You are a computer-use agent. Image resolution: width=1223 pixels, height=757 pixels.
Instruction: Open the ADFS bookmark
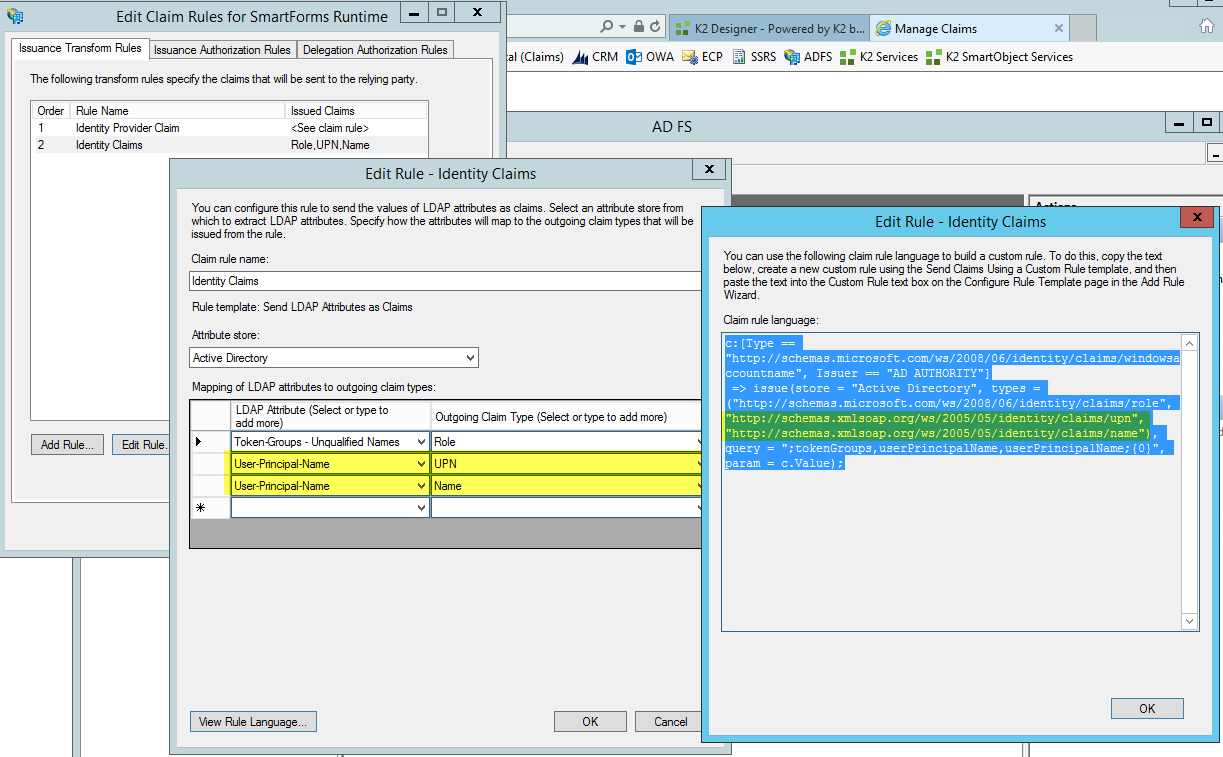point(808,57)
